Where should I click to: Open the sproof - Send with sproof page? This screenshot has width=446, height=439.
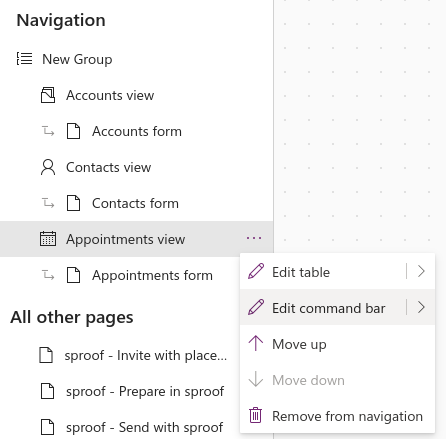(144, 428)
